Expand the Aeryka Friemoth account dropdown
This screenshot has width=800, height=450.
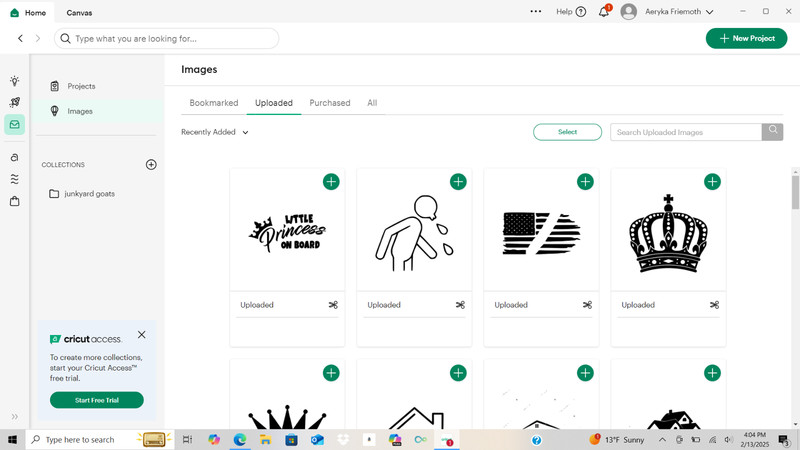(679, 11)
